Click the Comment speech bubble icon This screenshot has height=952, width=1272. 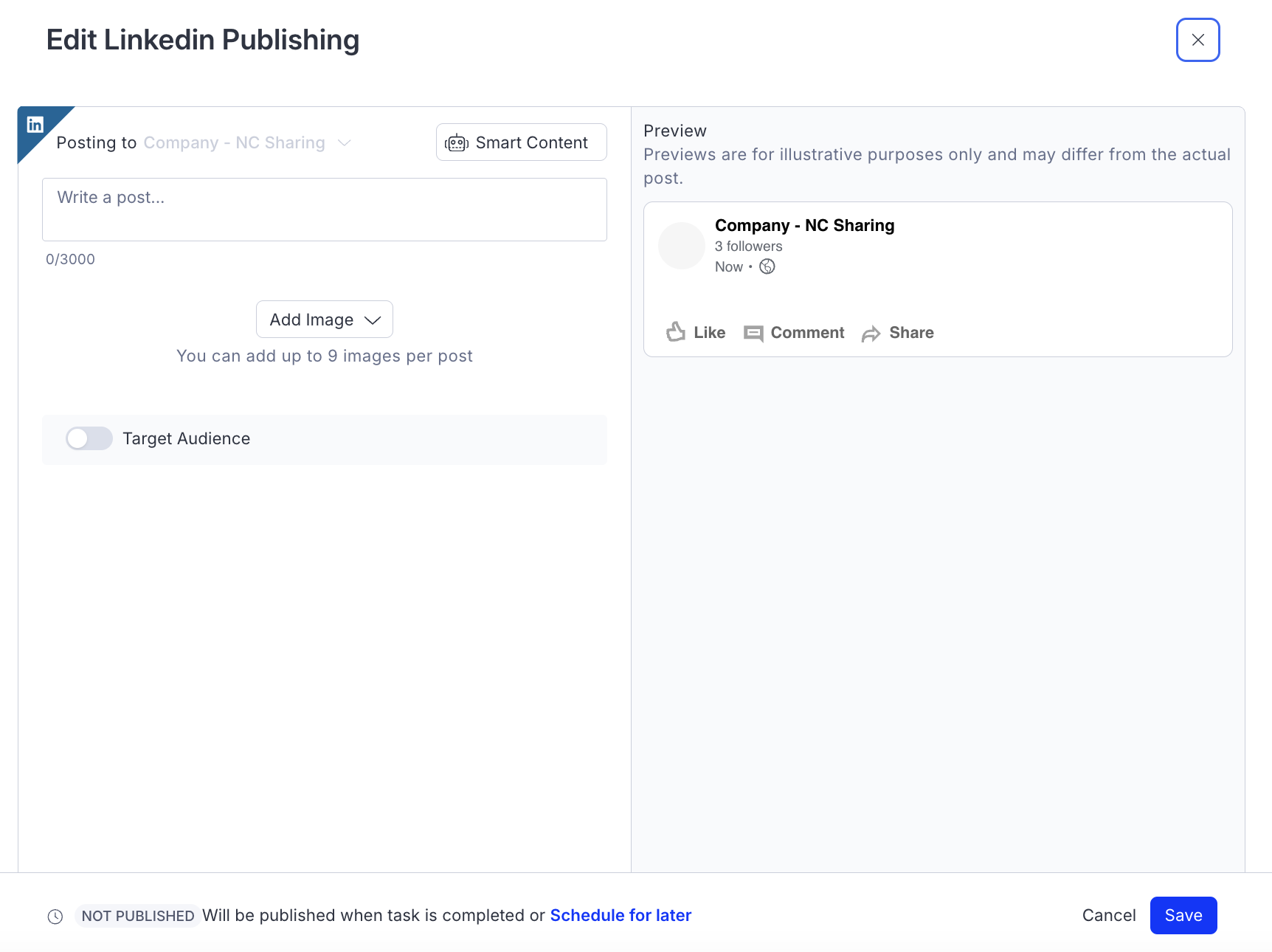pos(753,334)
